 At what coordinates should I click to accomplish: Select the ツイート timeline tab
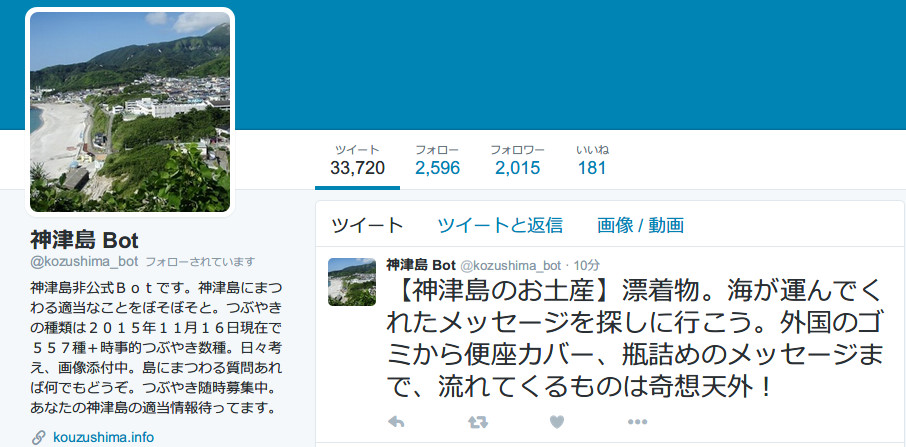coord(367,225)
